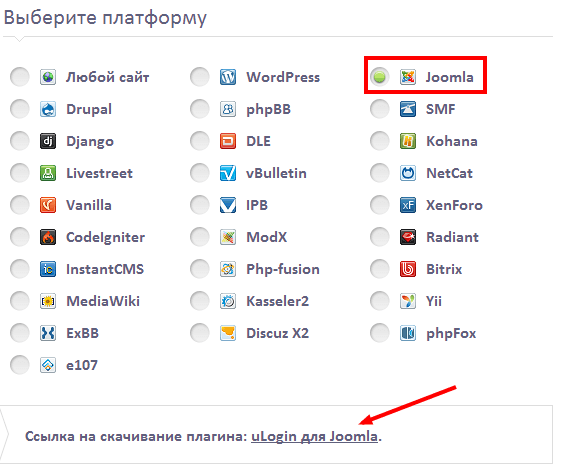This screenshot has width=566, height=469.
Task: Pick the Discuz X2 radio button
Action: point(200,333)
